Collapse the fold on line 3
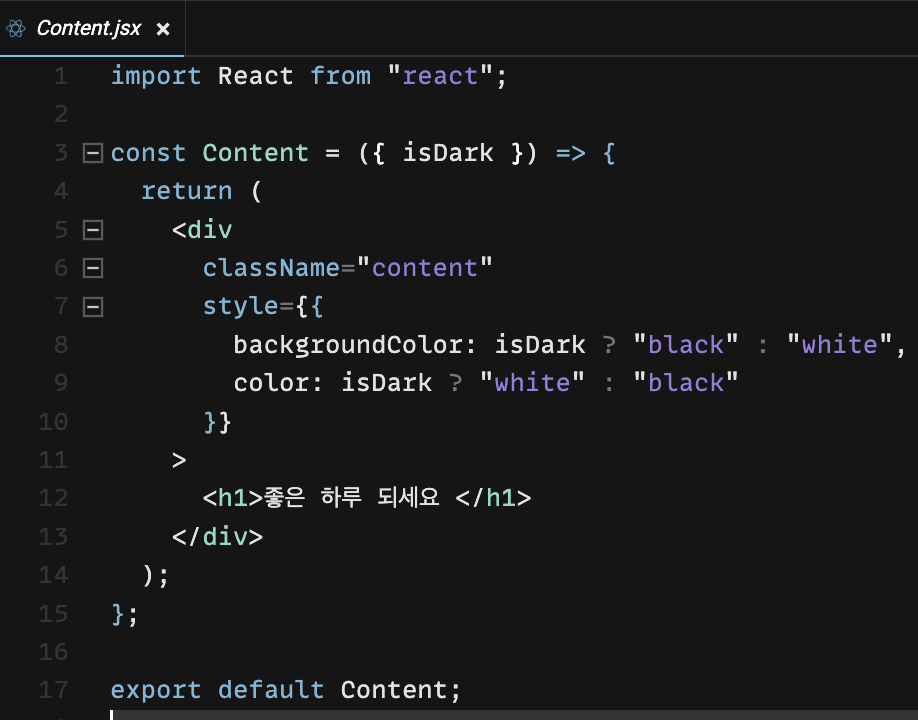Image resolution: width=918 pixels, height=720 pixels. [93, 153]
